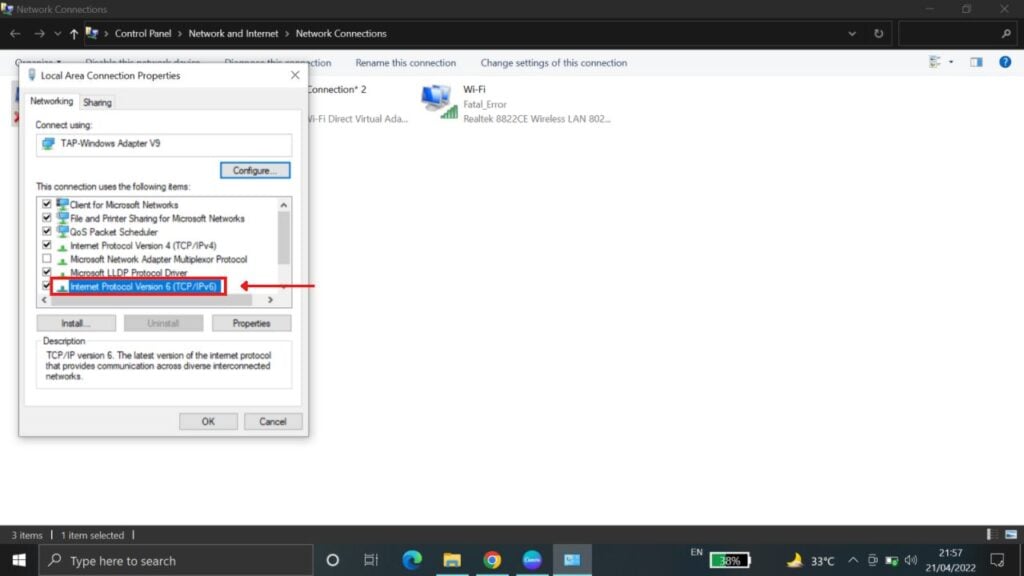Show hidden system tray icons
The image size is (1024, 576).
tap(853, 560)
